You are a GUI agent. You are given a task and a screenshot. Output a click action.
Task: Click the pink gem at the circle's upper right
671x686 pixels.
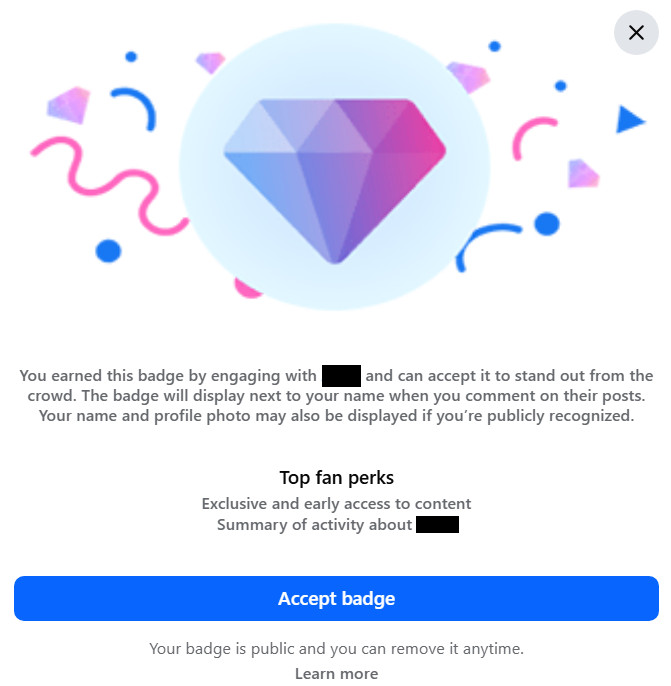pyautogui.click(x=468, y=77)
